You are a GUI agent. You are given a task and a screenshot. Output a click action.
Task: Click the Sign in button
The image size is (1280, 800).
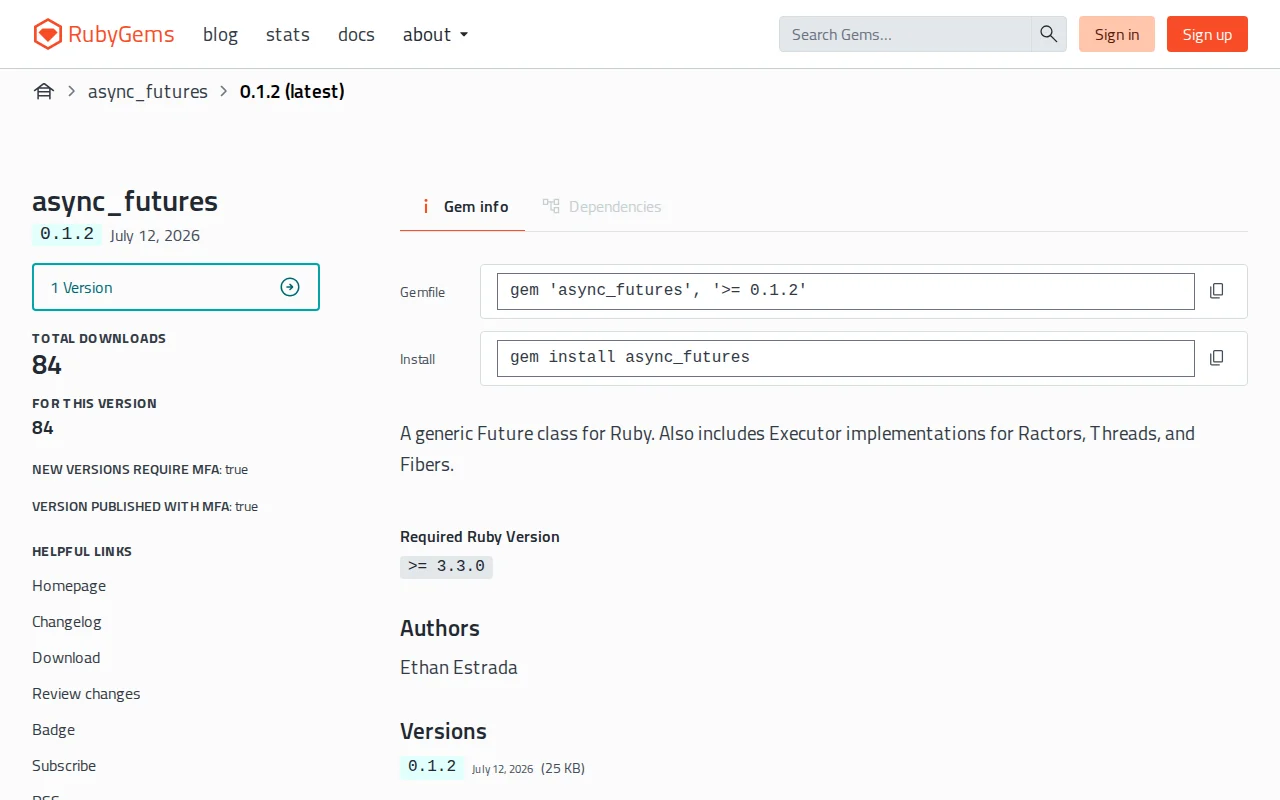pos(1117,34)
